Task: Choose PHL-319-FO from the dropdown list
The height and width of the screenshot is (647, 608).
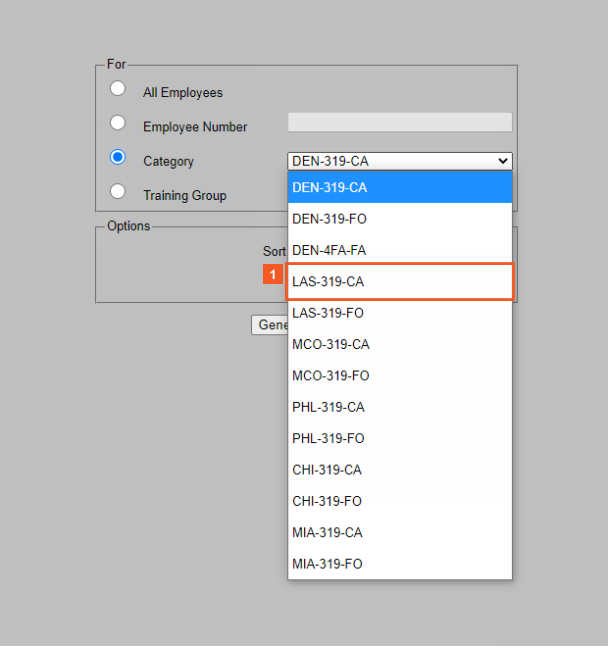Action: (400, 438)
